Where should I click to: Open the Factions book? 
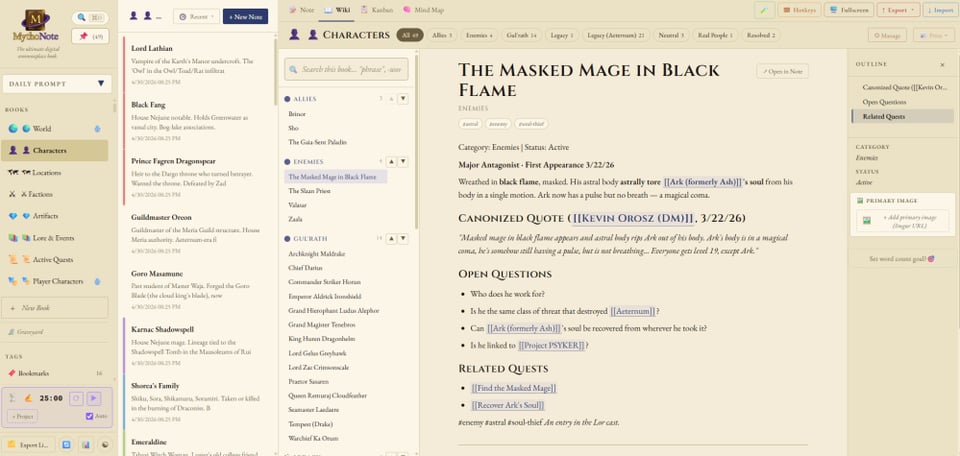[x=54, y=194]
